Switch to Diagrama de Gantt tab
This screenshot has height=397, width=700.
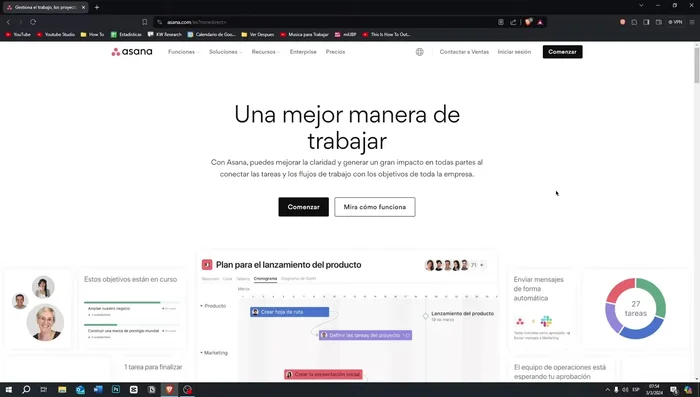click(x=298, y=279)
